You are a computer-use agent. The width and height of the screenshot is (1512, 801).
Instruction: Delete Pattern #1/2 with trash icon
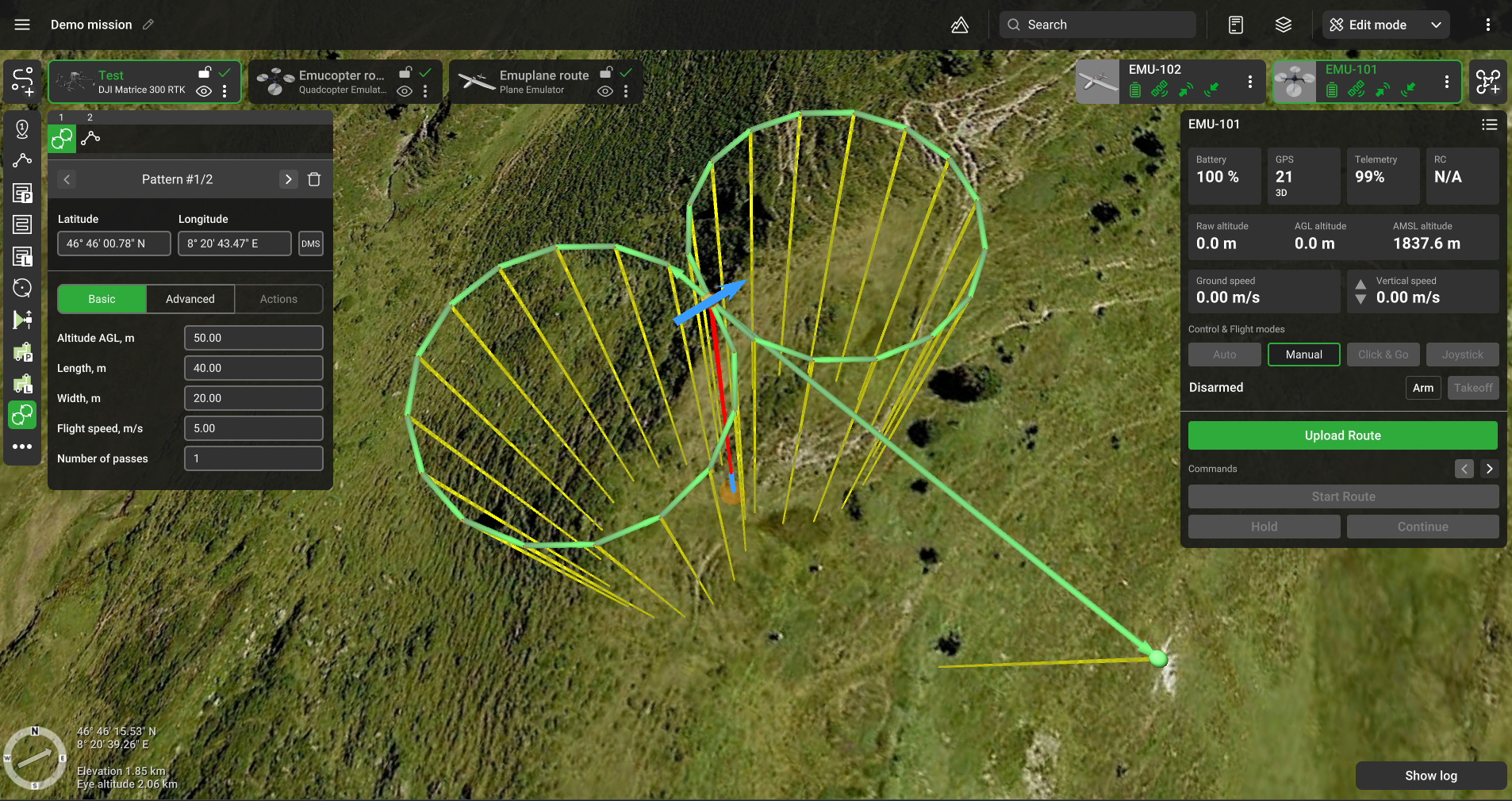click(314, 179)
